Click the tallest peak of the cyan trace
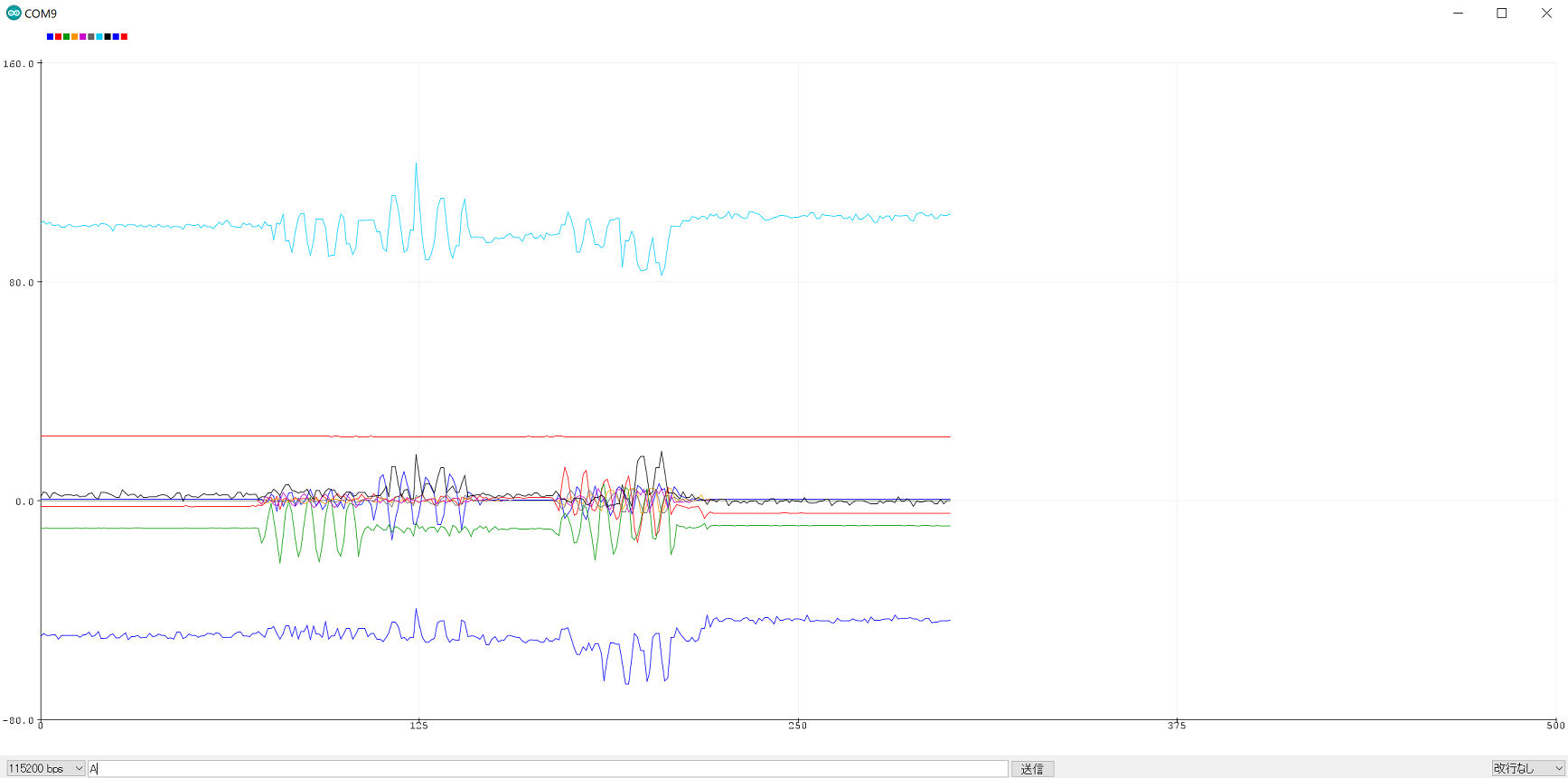Image resolution: width=1568 pixels, height=778 pixels. (x=416, y=164)
